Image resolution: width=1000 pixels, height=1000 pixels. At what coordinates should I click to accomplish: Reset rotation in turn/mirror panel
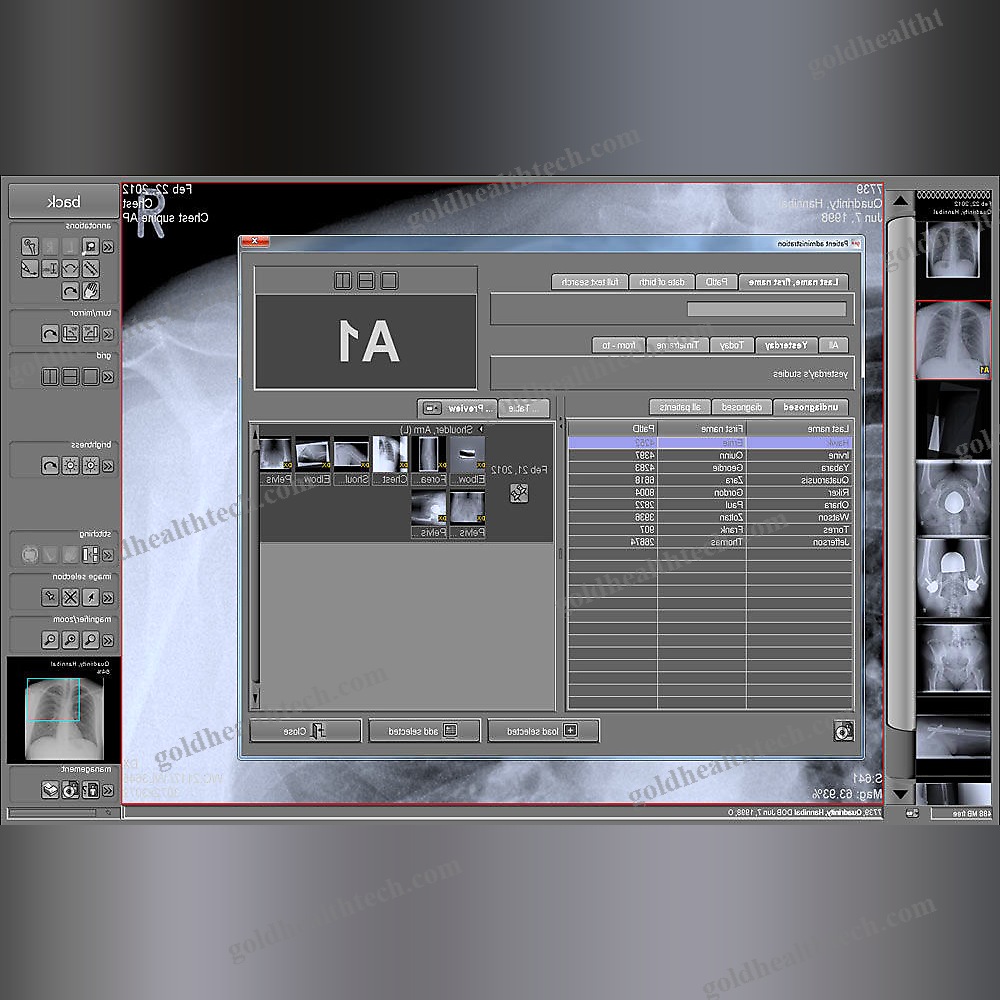coord(50,334)
